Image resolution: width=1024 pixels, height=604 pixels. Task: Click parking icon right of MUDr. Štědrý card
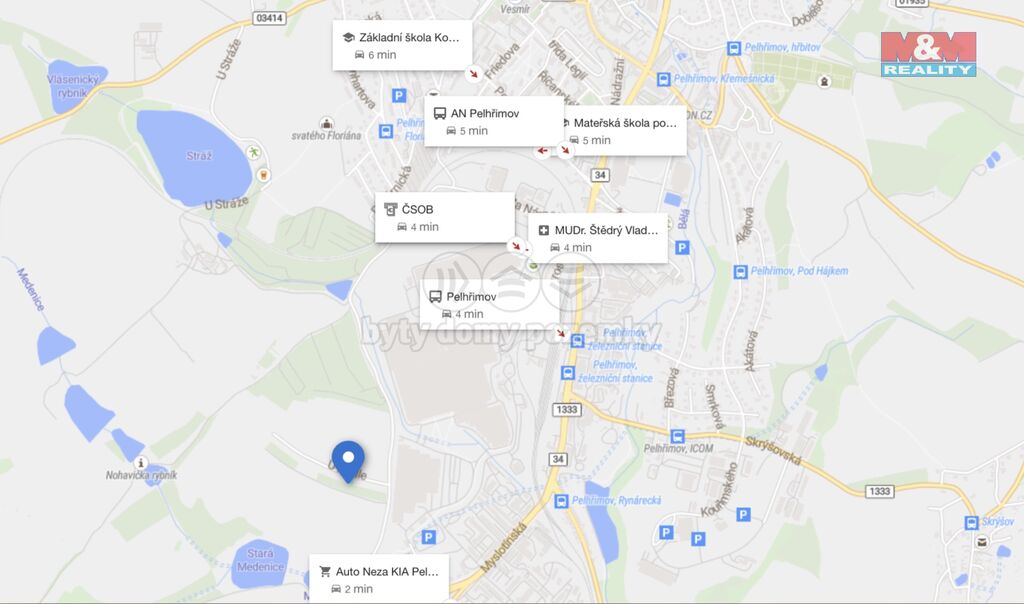682,247
